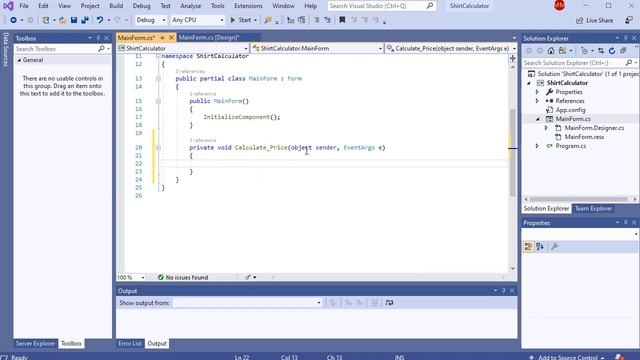
Task: Click Sync with Active Document icon
Action: [601, 51]
